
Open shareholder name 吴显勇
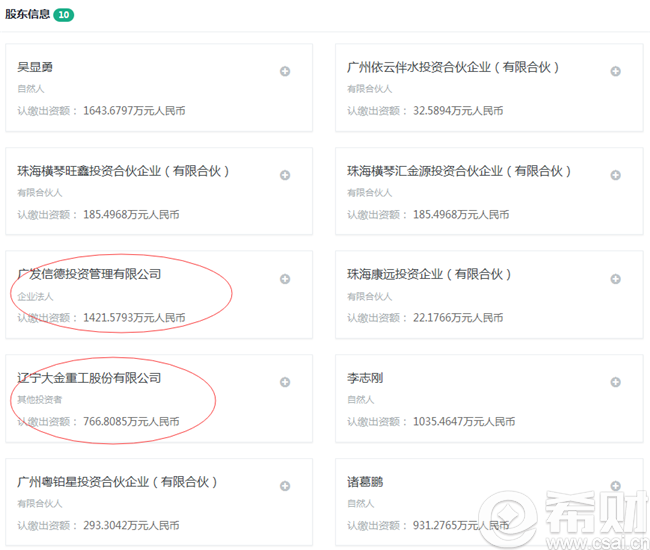[35, 67]
